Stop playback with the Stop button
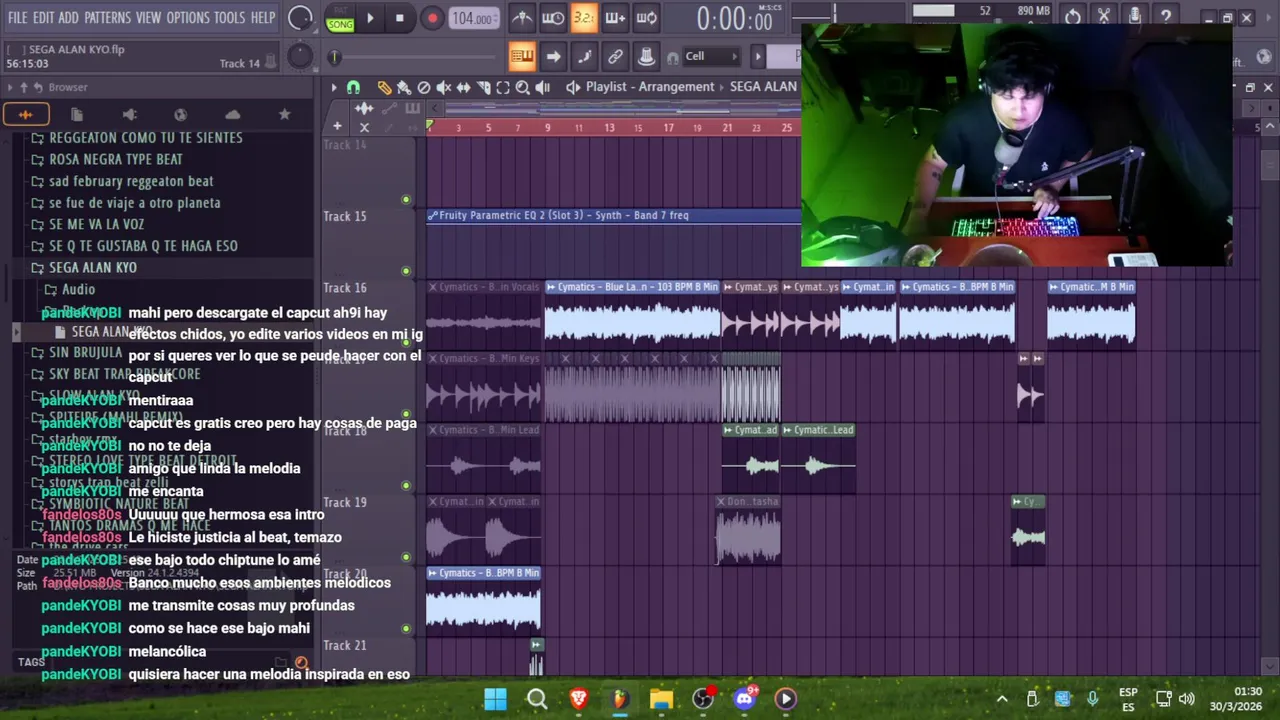This screenshot has height=720, width=1280. pyautogui.click(x=400, y=18)
